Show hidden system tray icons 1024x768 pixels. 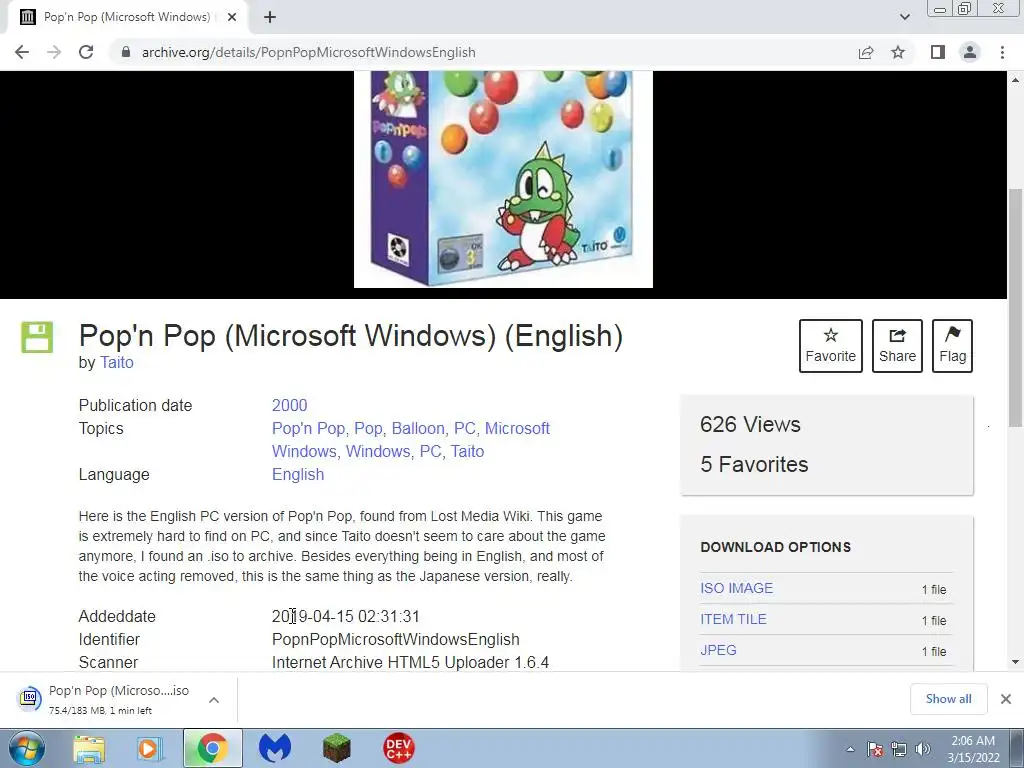pyautogui.click(x=850, y=750)
